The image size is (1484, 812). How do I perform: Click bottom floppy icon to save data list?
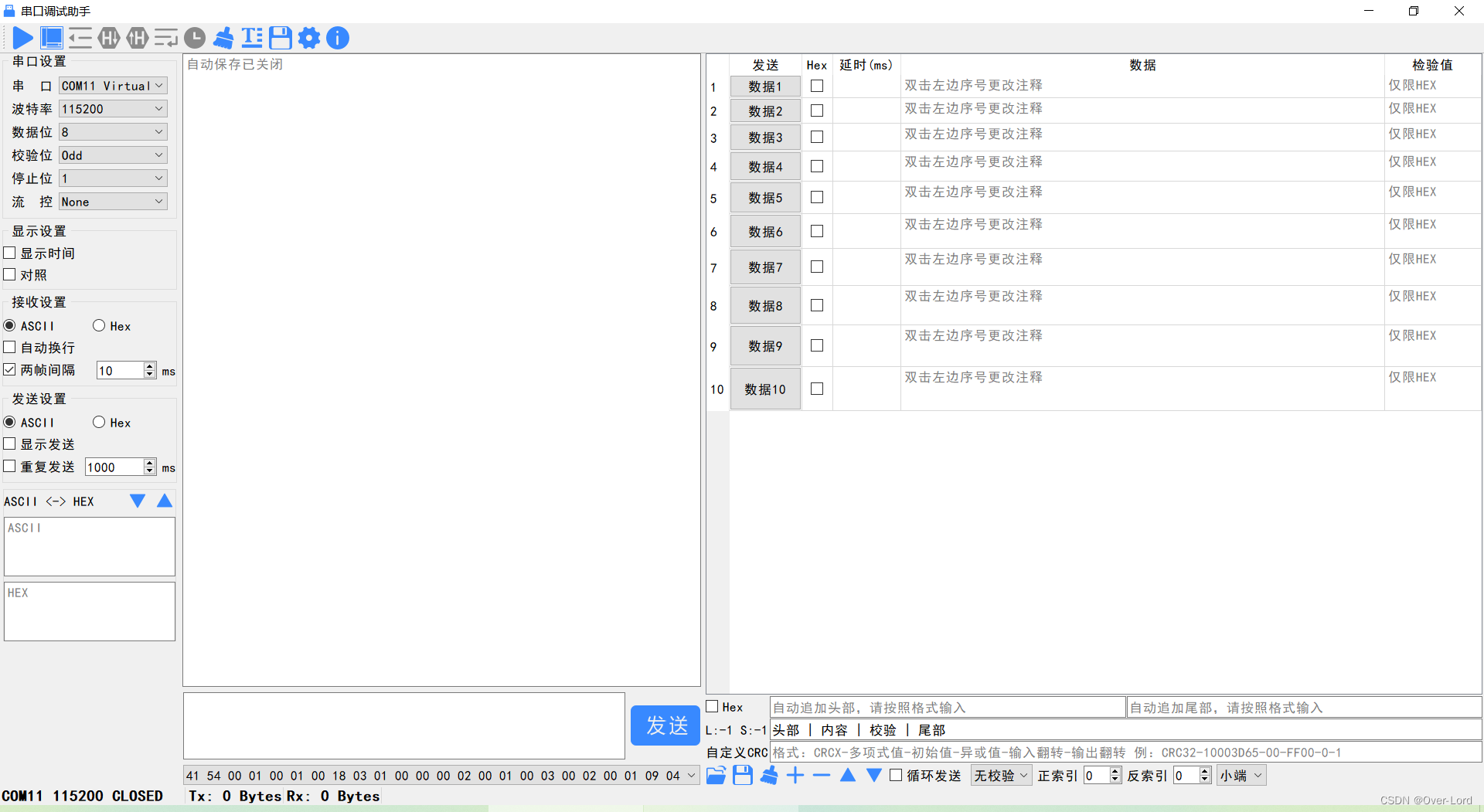[x=743, y=775]
